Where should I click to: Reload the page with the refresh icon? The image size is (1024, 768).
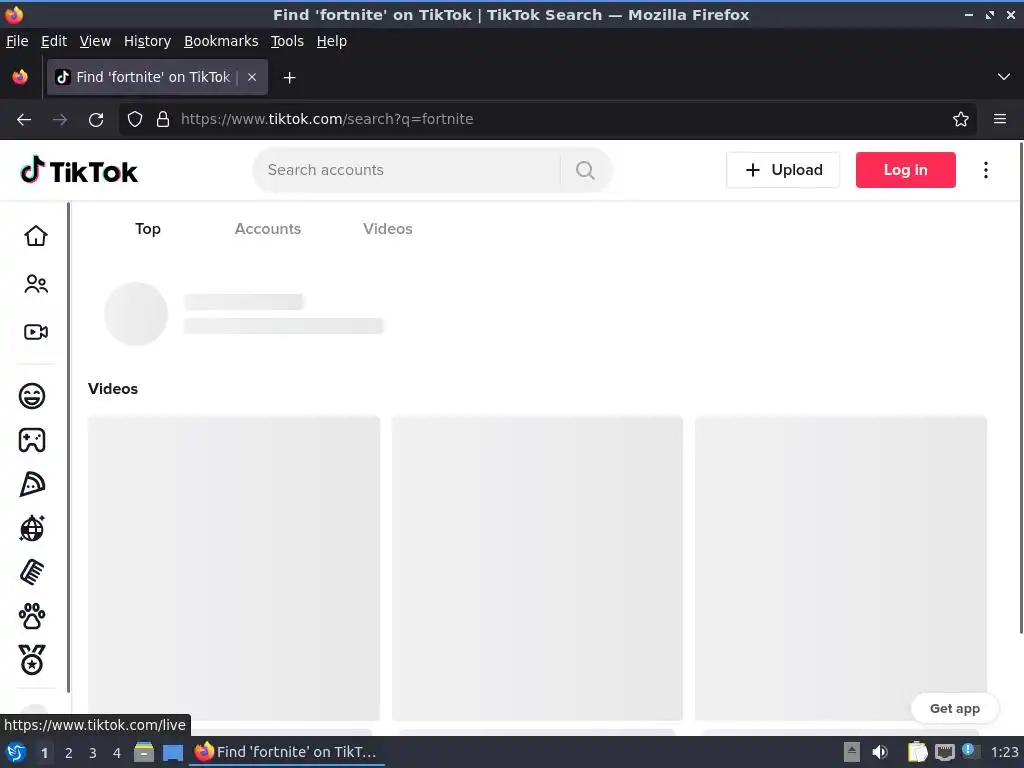96,120
